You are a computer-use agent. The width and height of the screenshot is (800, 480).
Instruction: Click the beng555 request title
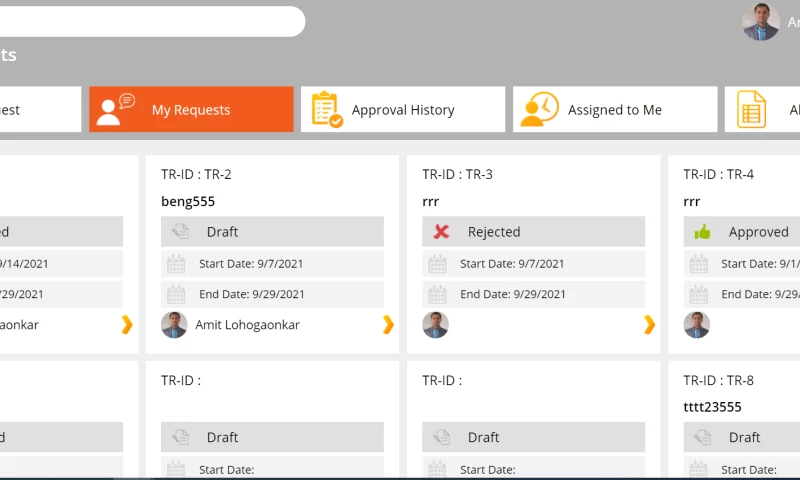[188, 201]
